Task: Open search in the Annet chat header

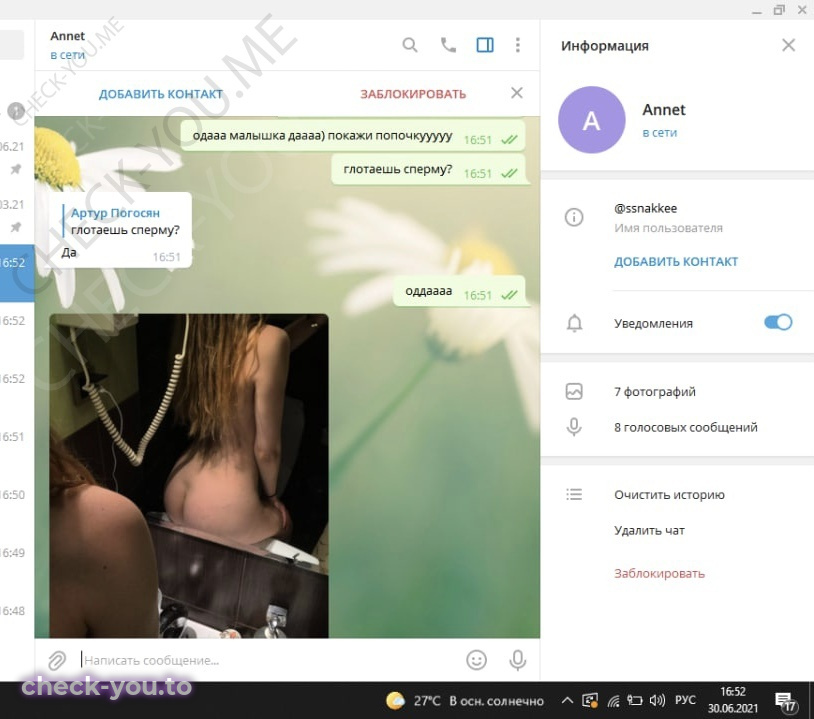Action: tap(410, 45)
